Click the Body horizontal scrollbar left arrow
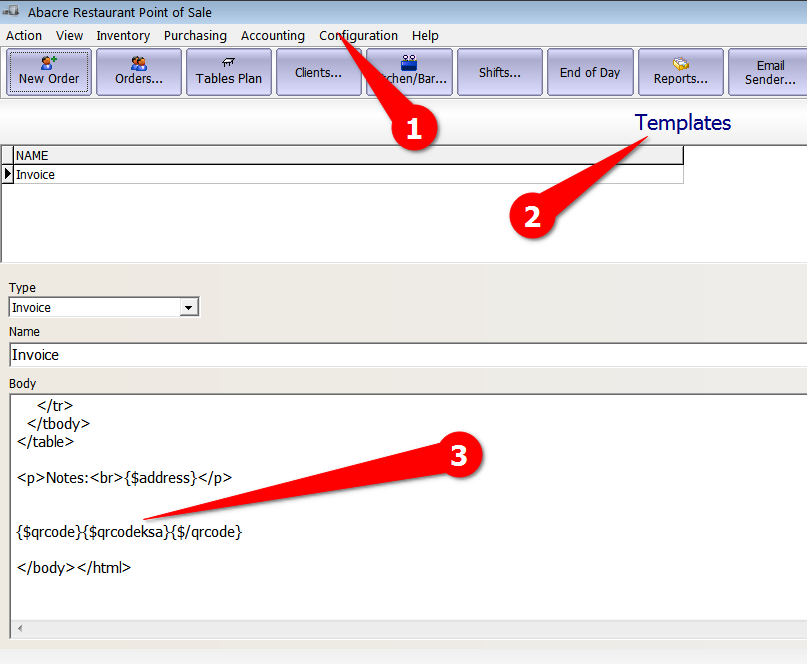Viewport: 807px width, 664px height. (x=20, y=629)
